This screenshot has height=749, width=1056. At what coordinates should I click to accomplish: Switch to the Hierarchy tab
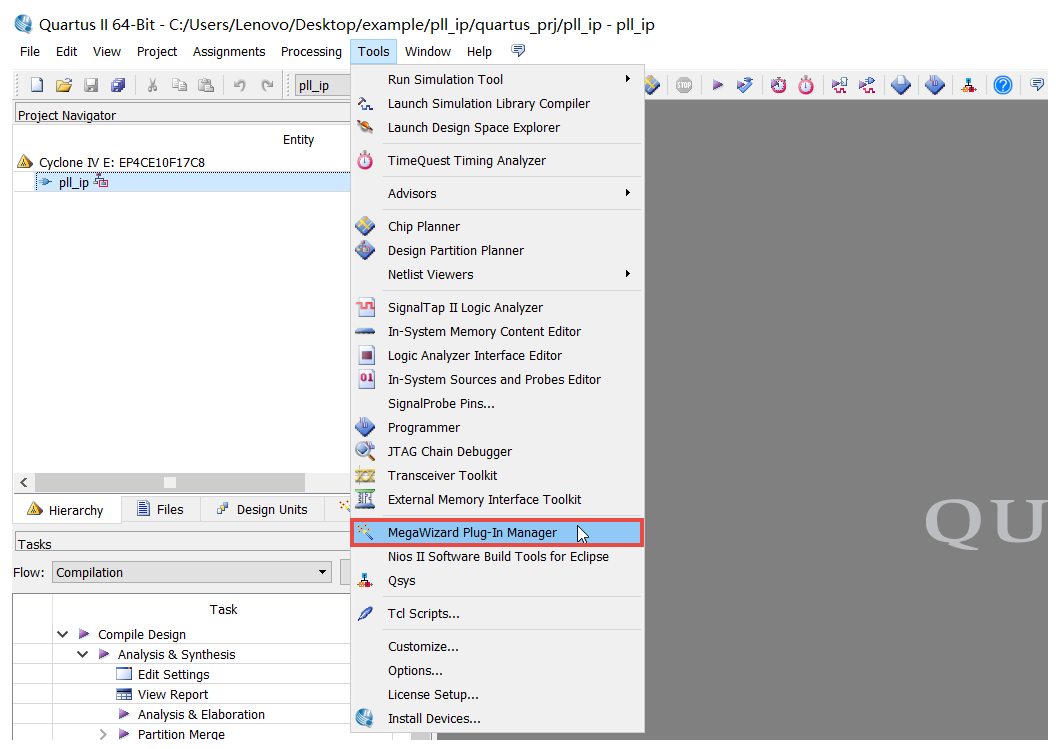coord(66,510)
